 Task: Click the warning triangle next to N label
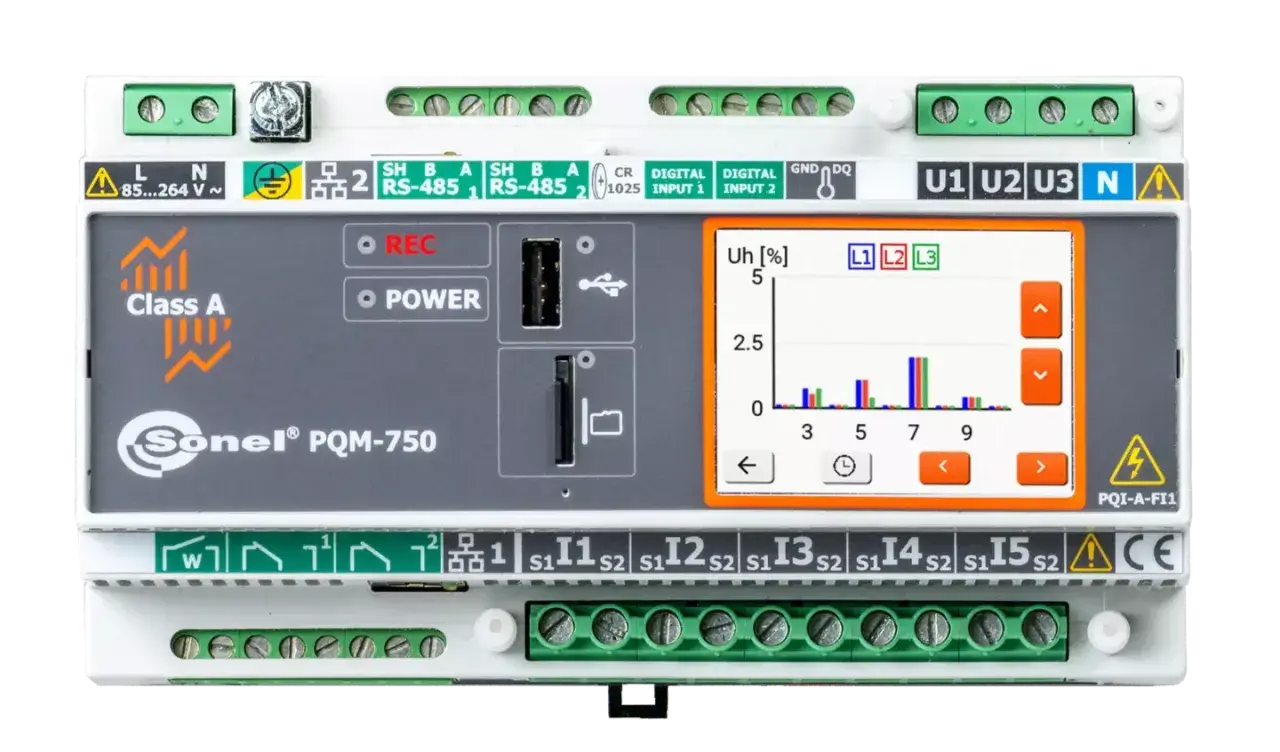(1159, 182)
